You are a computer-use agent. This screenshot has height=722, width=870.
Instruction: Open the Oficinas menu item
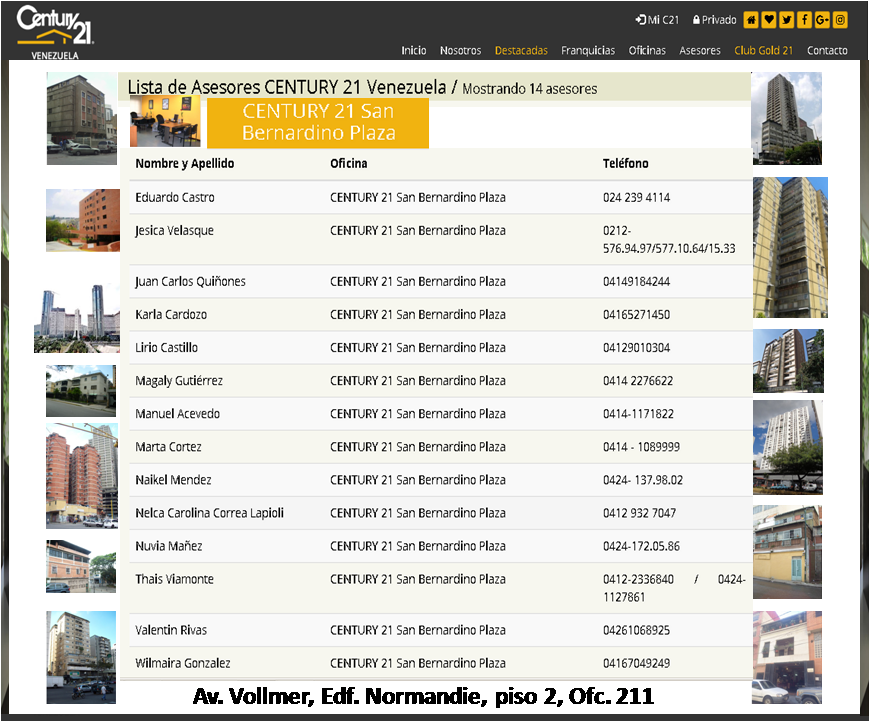point(647,51)
